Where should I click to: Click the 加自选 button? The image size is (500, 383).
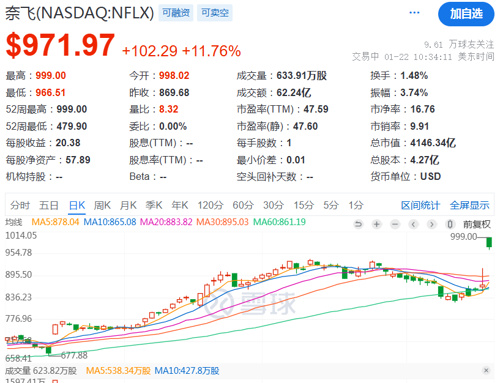coord(466,14)
